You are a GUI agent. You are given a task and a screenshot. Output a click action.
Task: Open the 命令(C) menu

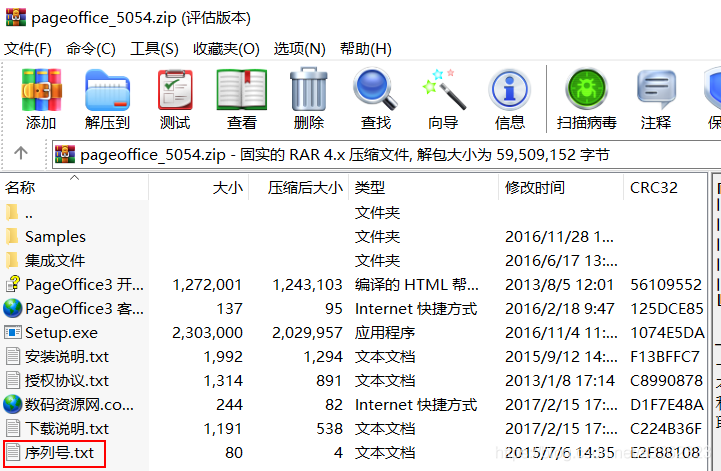click(91, 48)
